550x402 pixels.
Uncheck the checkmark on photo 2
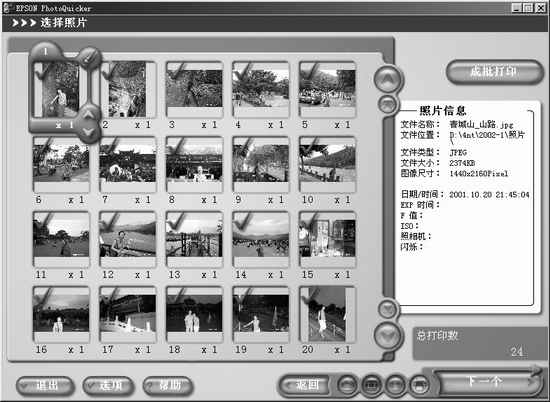[110, 71]
